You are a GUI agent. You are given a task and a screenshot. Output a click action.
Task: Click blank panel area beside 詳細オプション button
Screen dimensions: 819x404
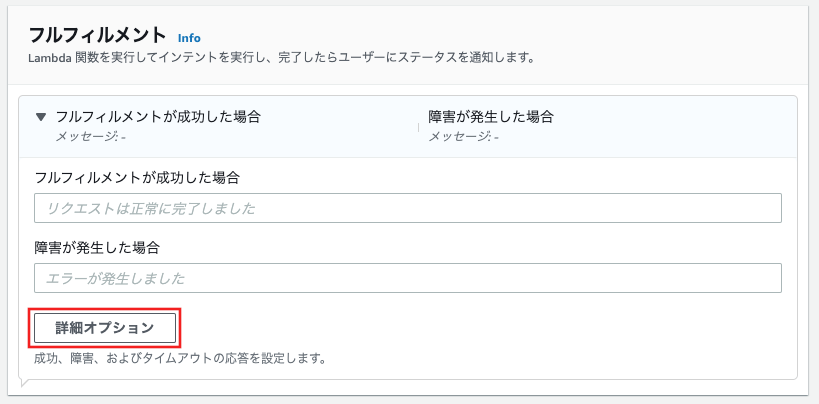(470, 328)
